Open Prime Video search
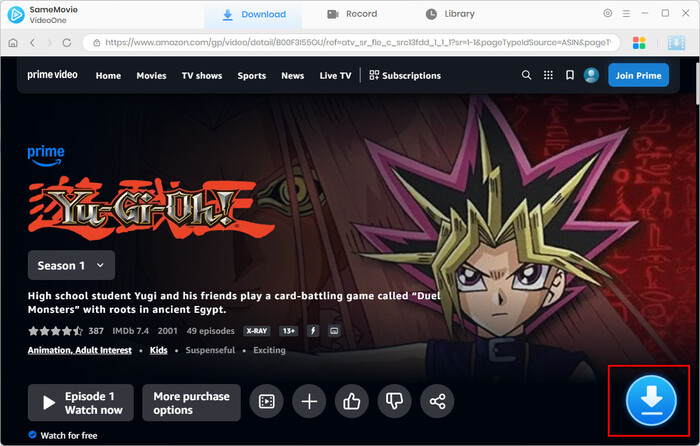 pyautogui.click(x=526, y=75)
